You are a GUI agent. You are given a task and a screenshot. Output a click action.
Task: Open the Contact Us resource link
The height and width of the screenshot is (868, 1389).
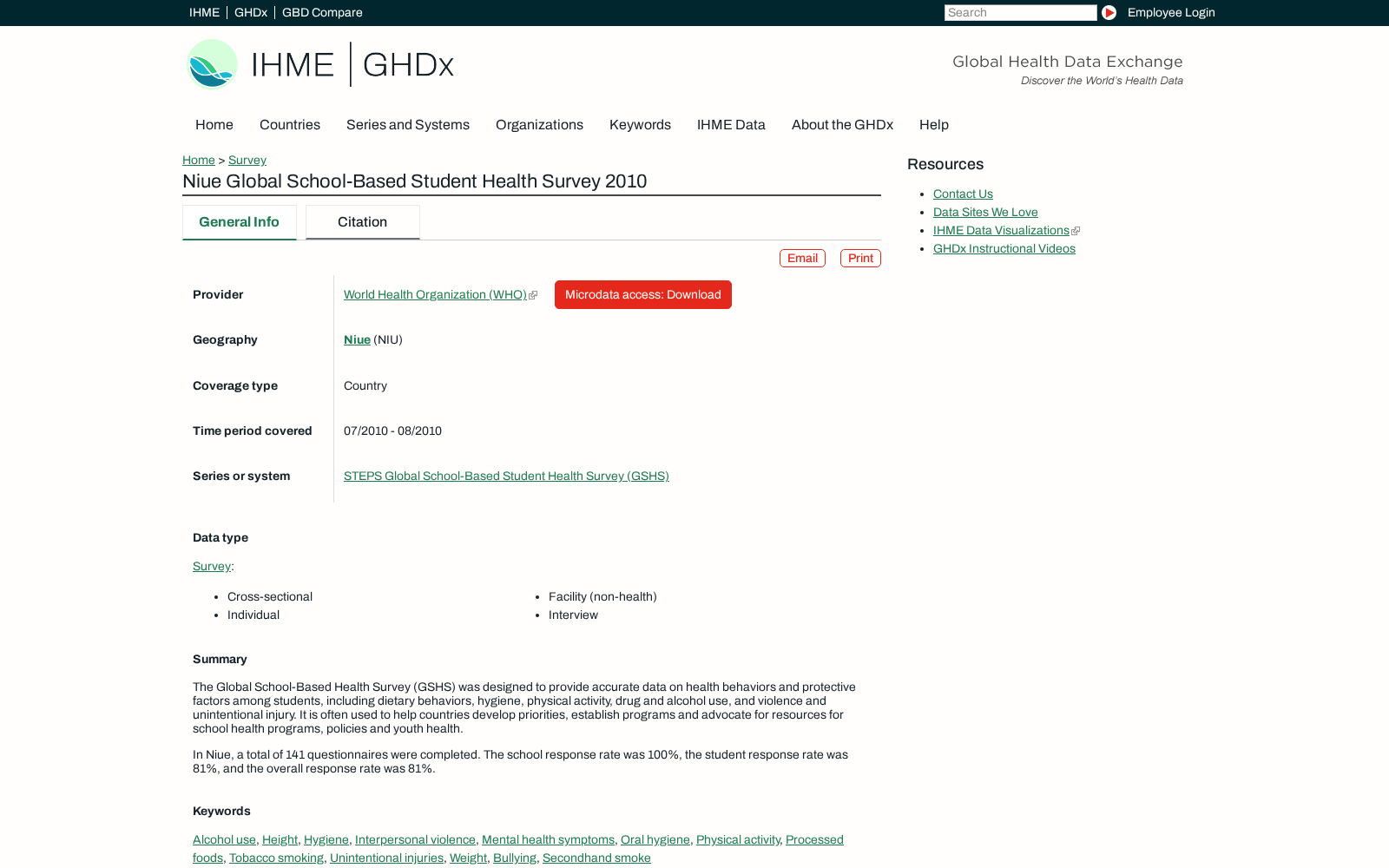coord(963,194)
